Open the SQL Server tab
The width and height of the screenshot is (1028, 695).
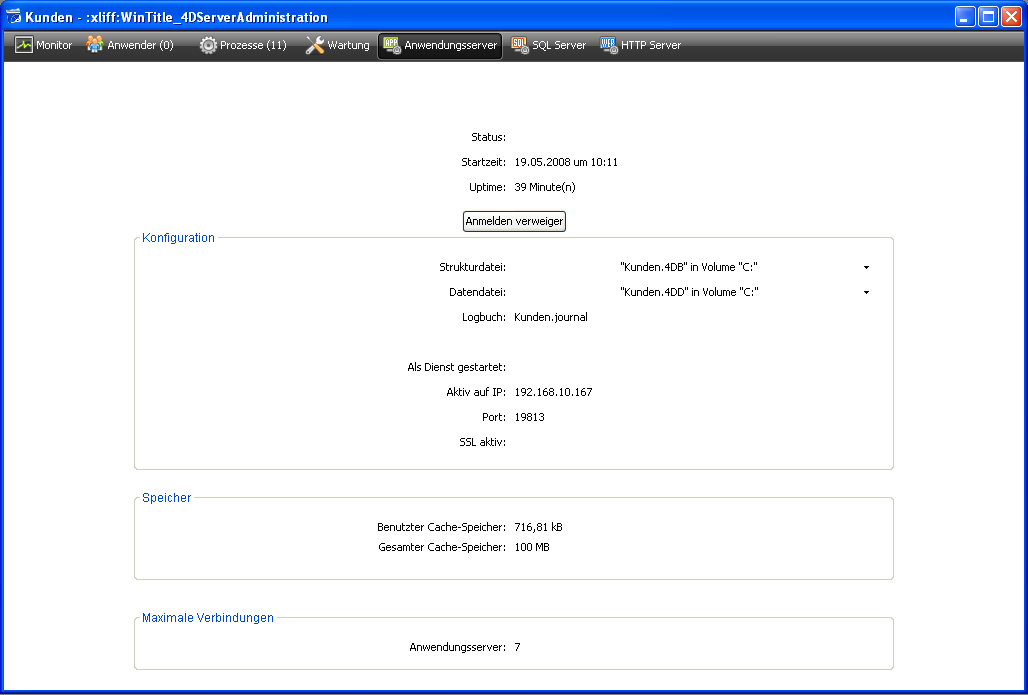(x=549, y=45)
